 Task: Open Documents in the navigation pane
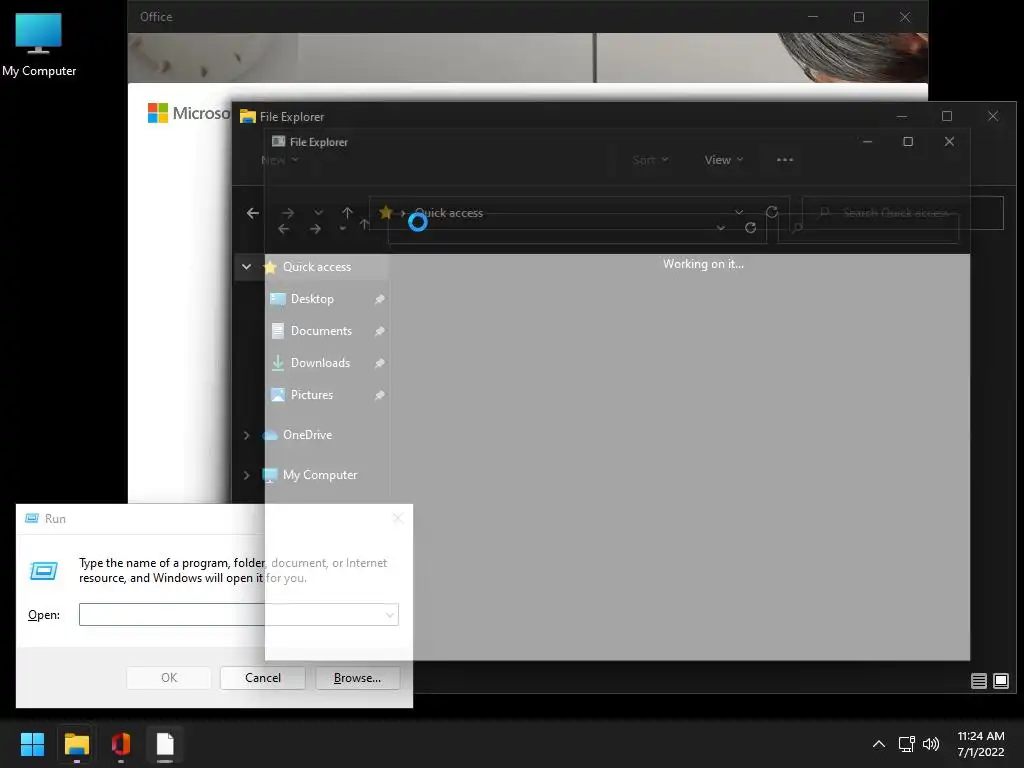coord(321,330)
